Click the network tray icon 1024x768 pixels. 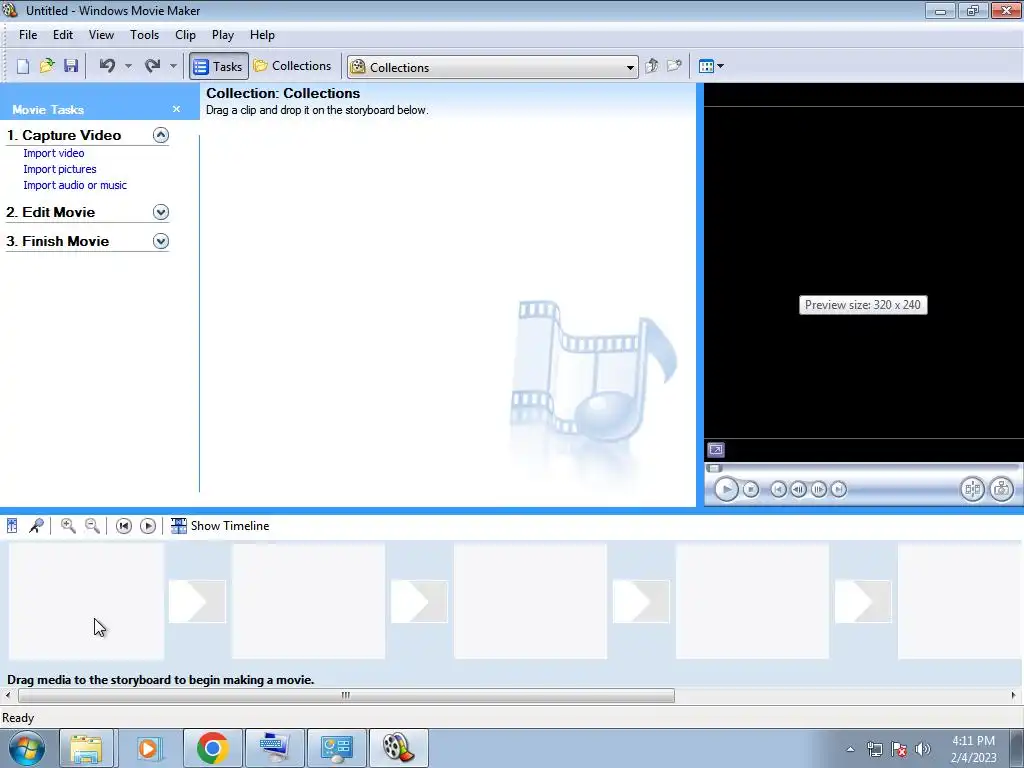(874, 749)
